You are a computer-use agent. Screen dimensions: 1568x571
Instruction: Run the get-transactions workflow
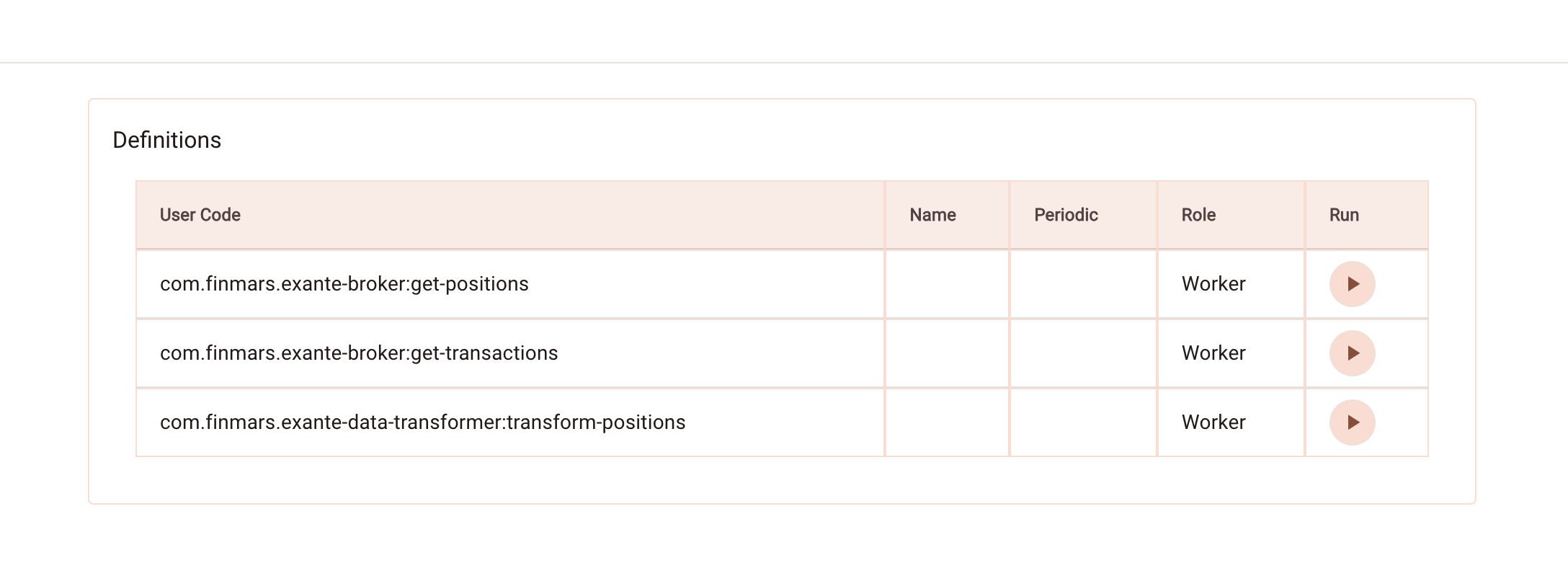click(1352, 353)
